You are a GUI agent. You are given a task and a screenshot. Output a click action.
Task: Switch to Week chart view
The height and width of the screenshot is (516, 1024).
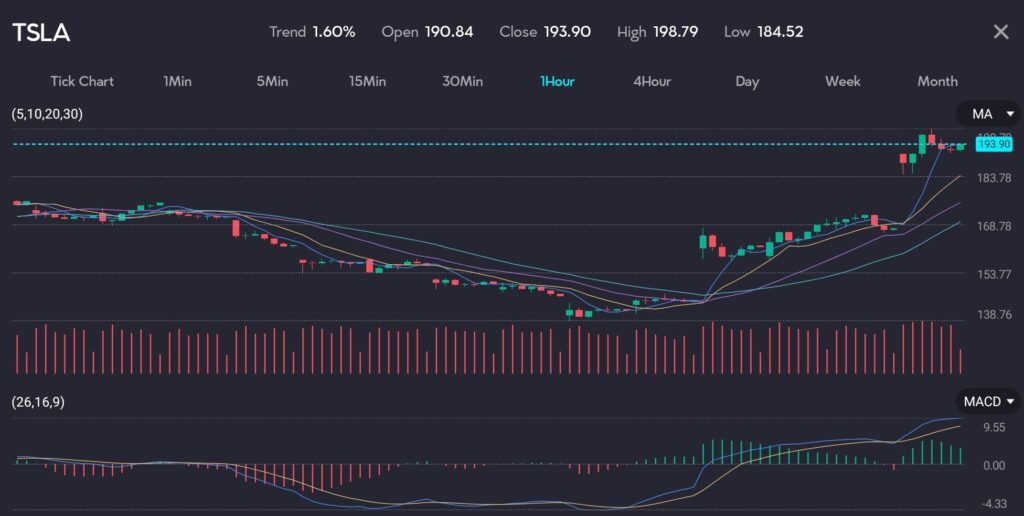pyautogui.click(x=842, y=81)
